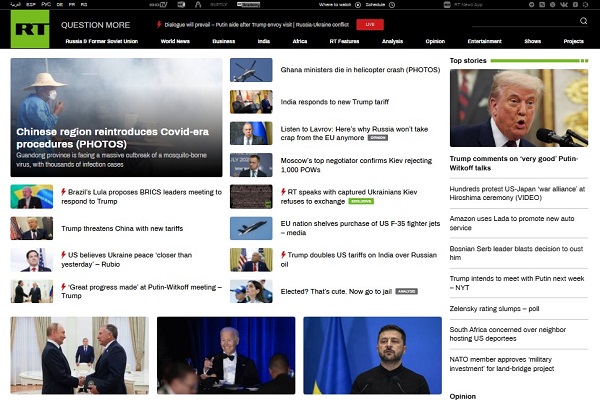Click the RT logo home icon
The height and width of the screenshot is (400, 600).
(x=30, y=29)
